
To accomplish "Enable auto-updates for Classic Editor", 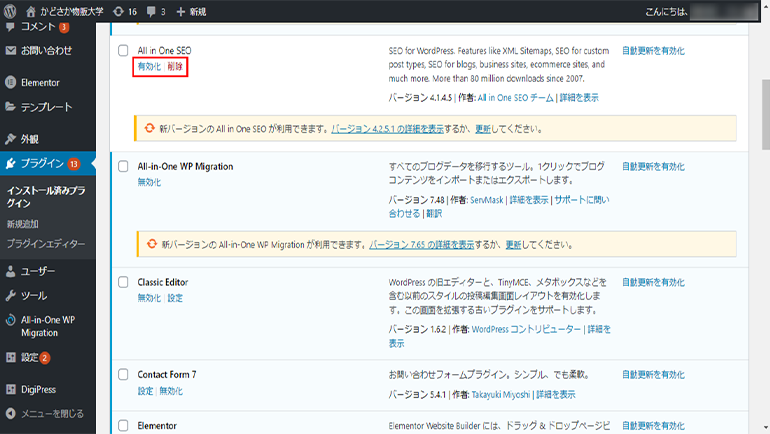I will coord(653,282).
